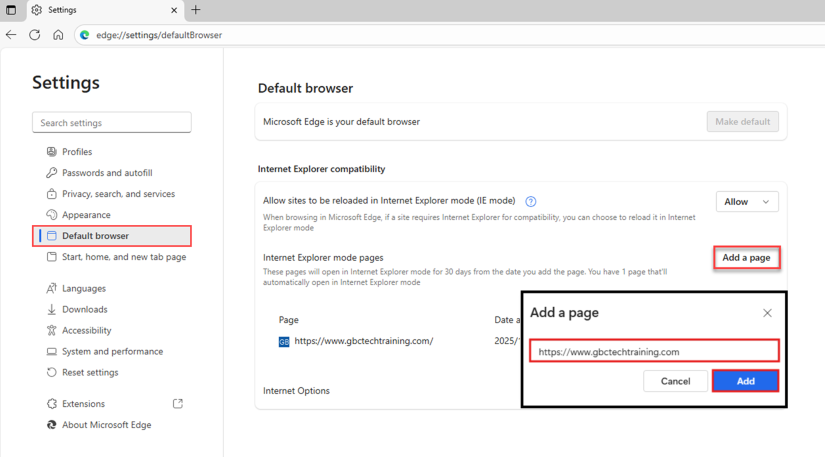Close the Add a page dialog

click(767, 313)
